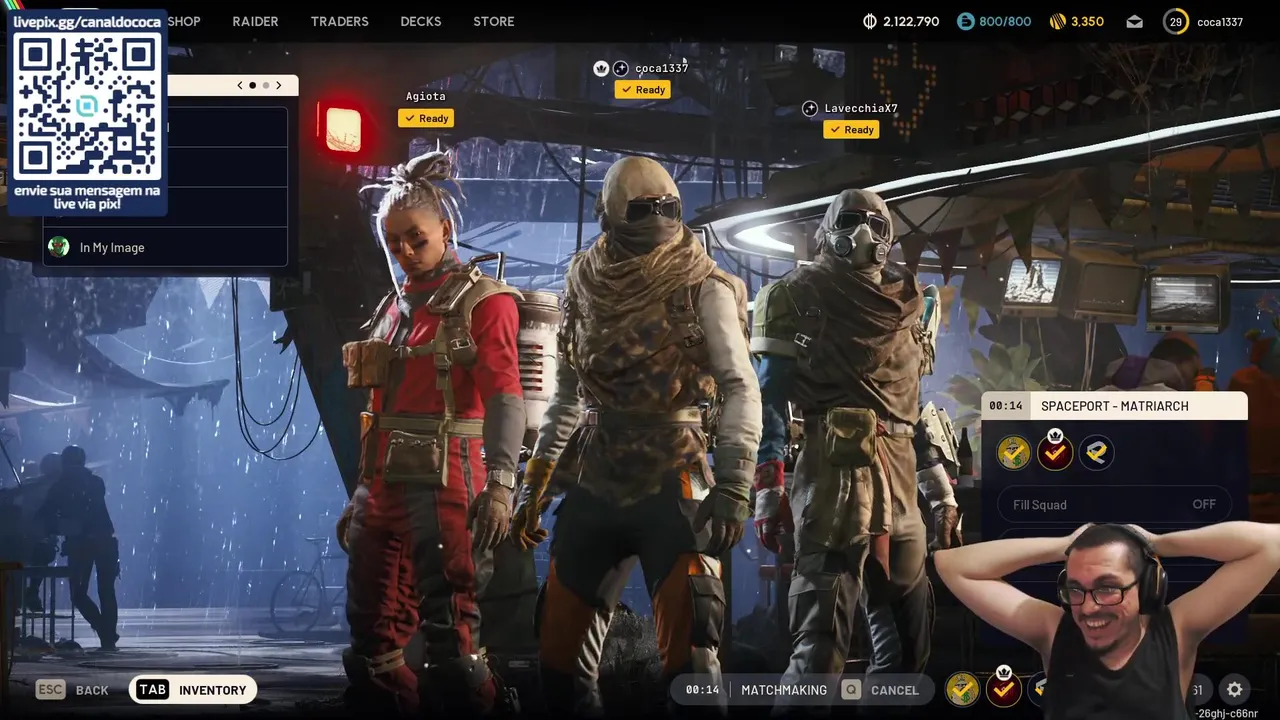Toggle LavecchiaX7's Ready status badge
Screen dimensions: 1280x720
(851, 129)
